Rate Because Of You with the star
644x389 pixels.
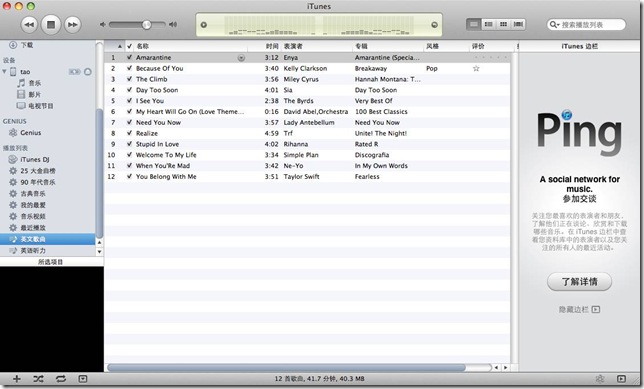click(476, 69)
